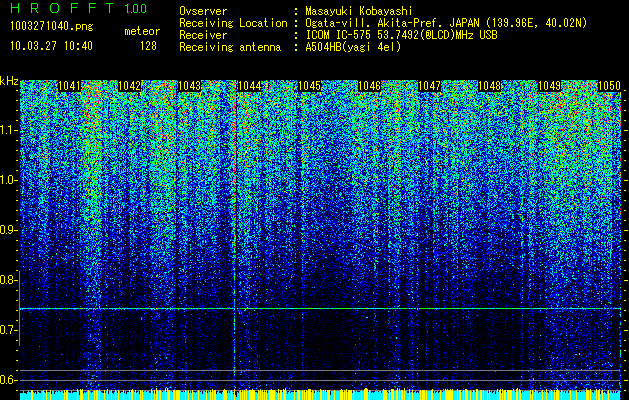Click the meteor label
Image resolution: width=629 pixels, height=400 pixels.
[x=142, y=31]
